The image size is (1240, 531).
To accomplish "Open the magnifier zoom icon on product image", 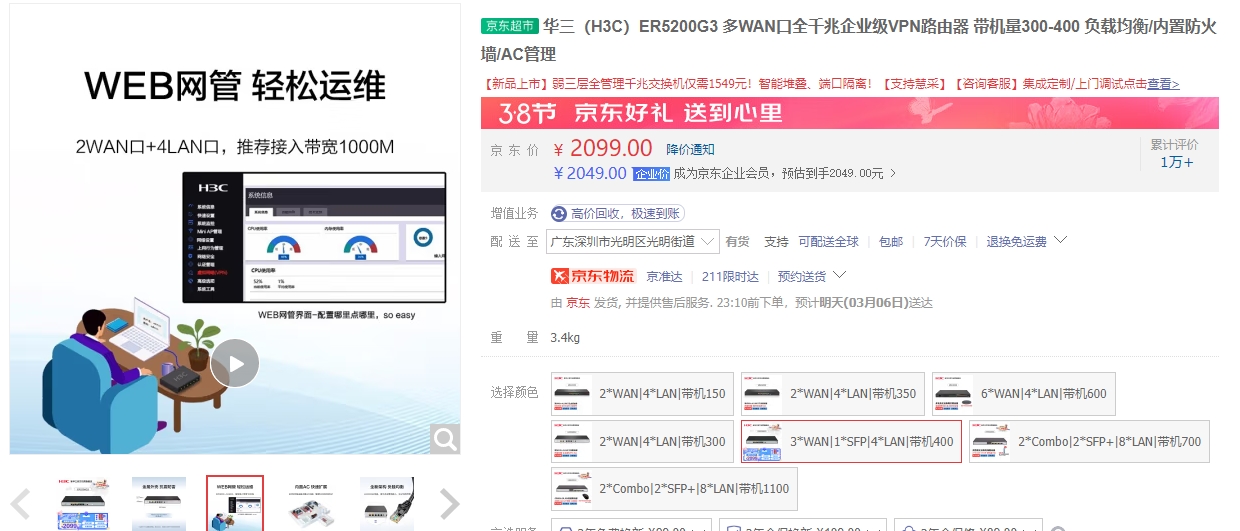I will pyautogui.click(x=445, y=438).
